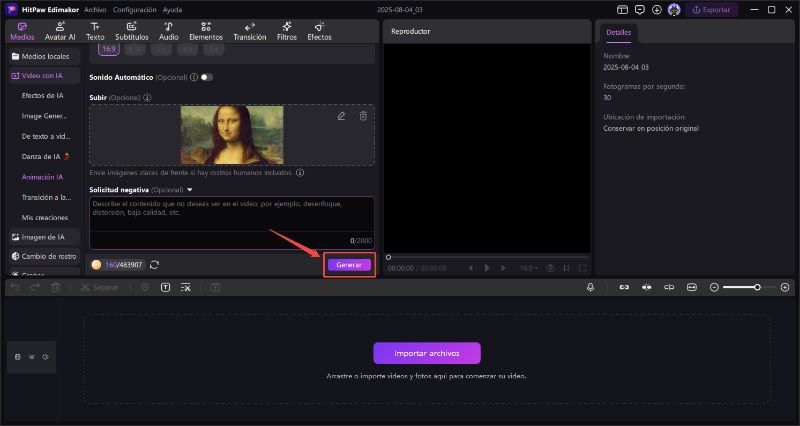The height and width of the screenshot is (426, 800).
Task: Click the info icon after the clear-images hint
Action: [300, 172]
